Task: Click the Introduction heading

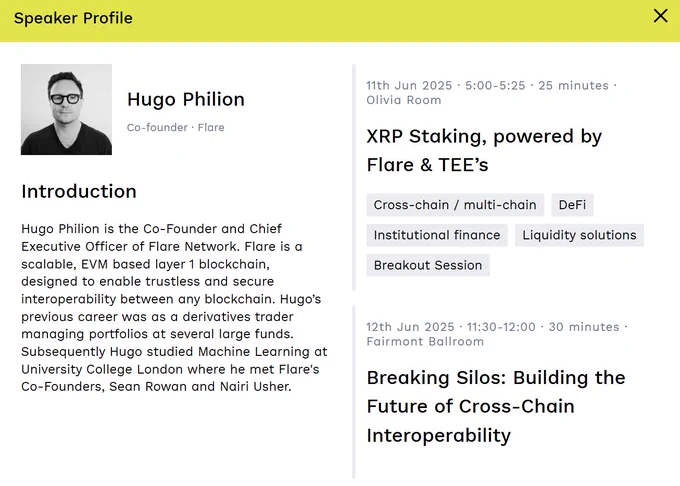Action: [x=79, y=191]
